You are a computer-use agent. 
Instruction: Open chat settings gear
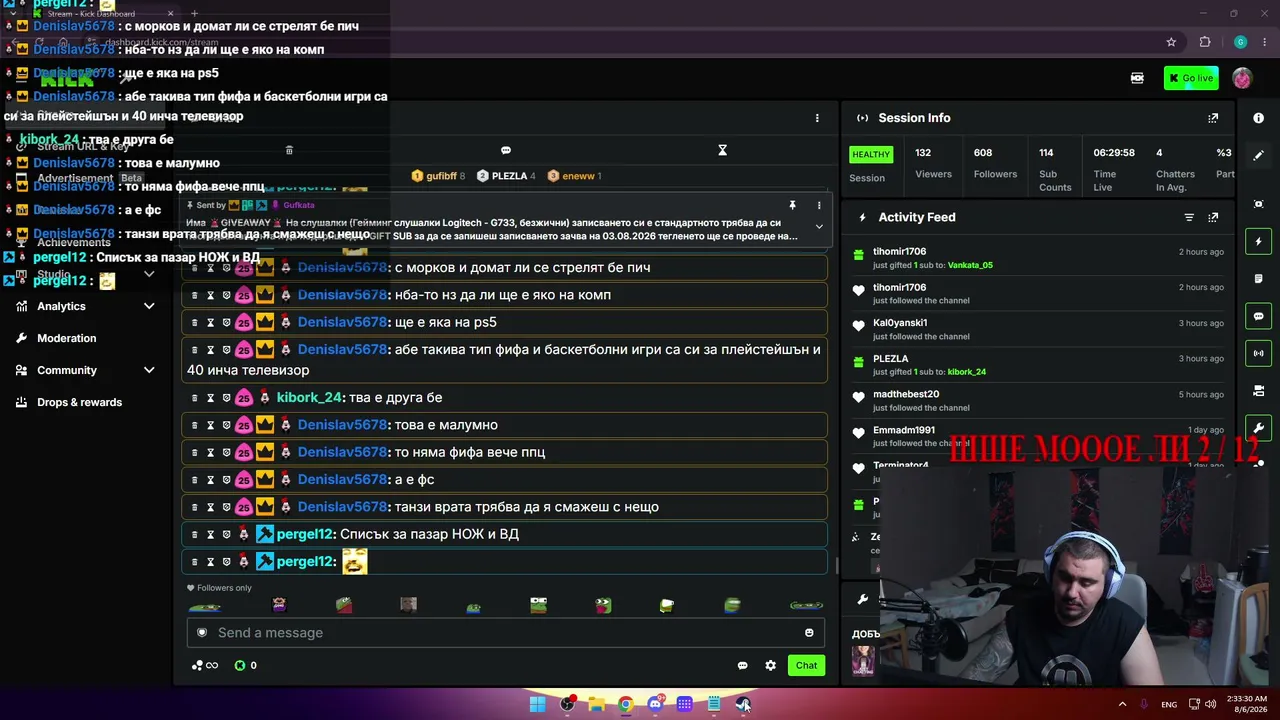(x=770, y=665)
